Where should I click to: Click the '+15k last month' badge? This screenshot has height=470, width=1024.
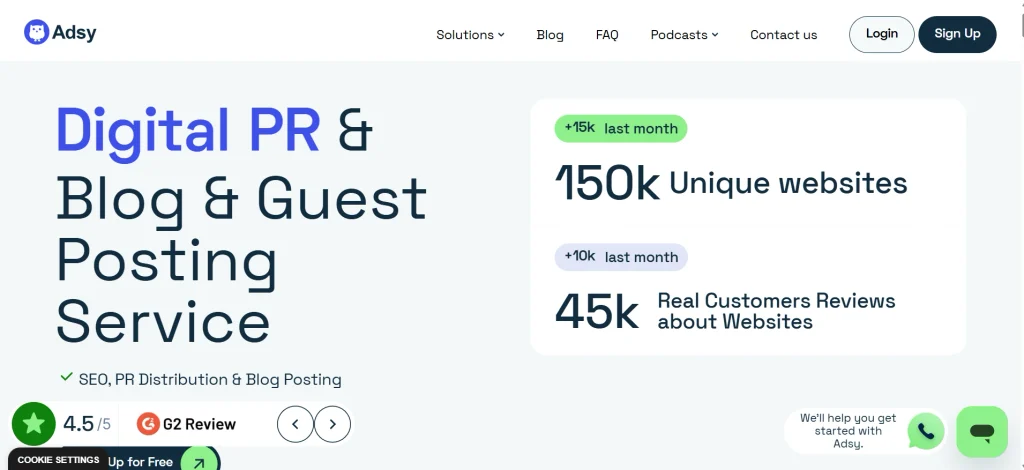tap(621, 129)
